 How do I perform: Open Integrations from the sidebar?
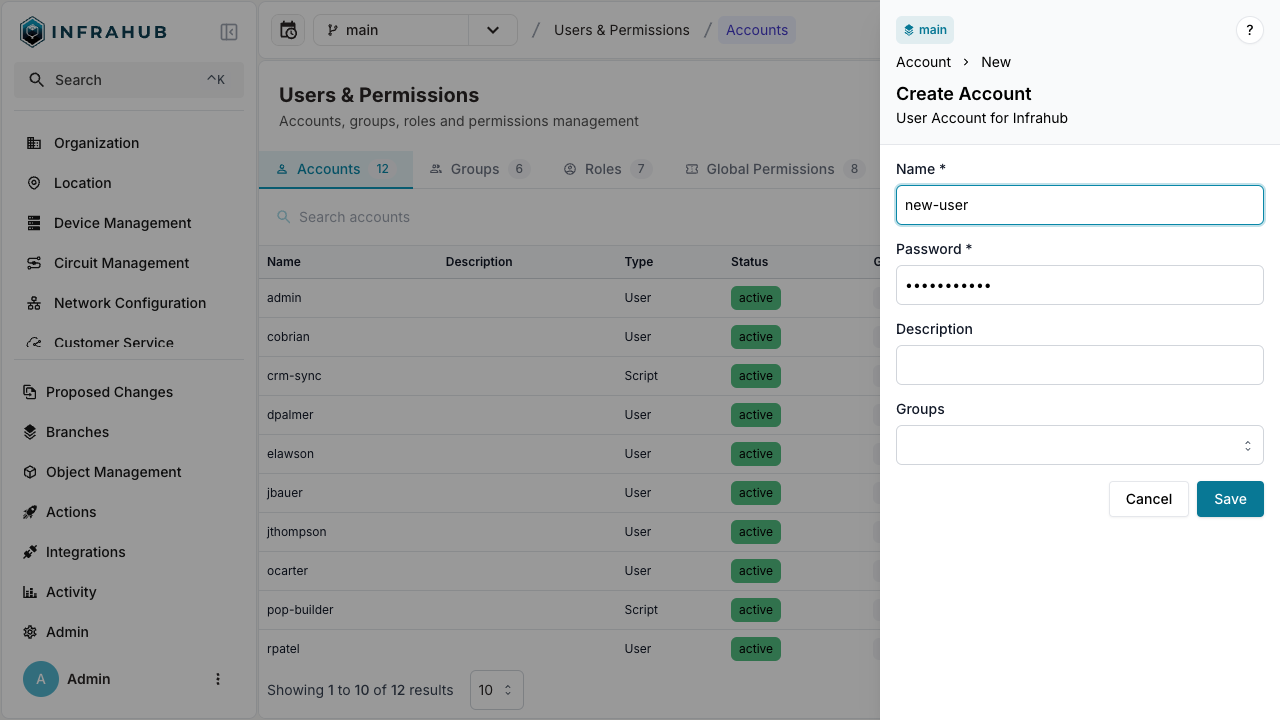pyautogui.click(x=85, y=552)
